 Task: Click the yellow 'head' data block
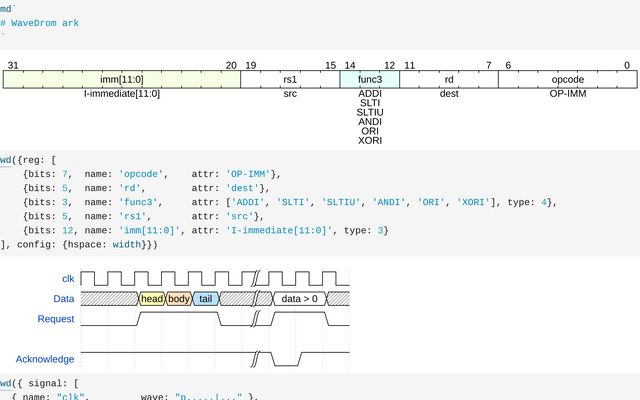(152, 299)
